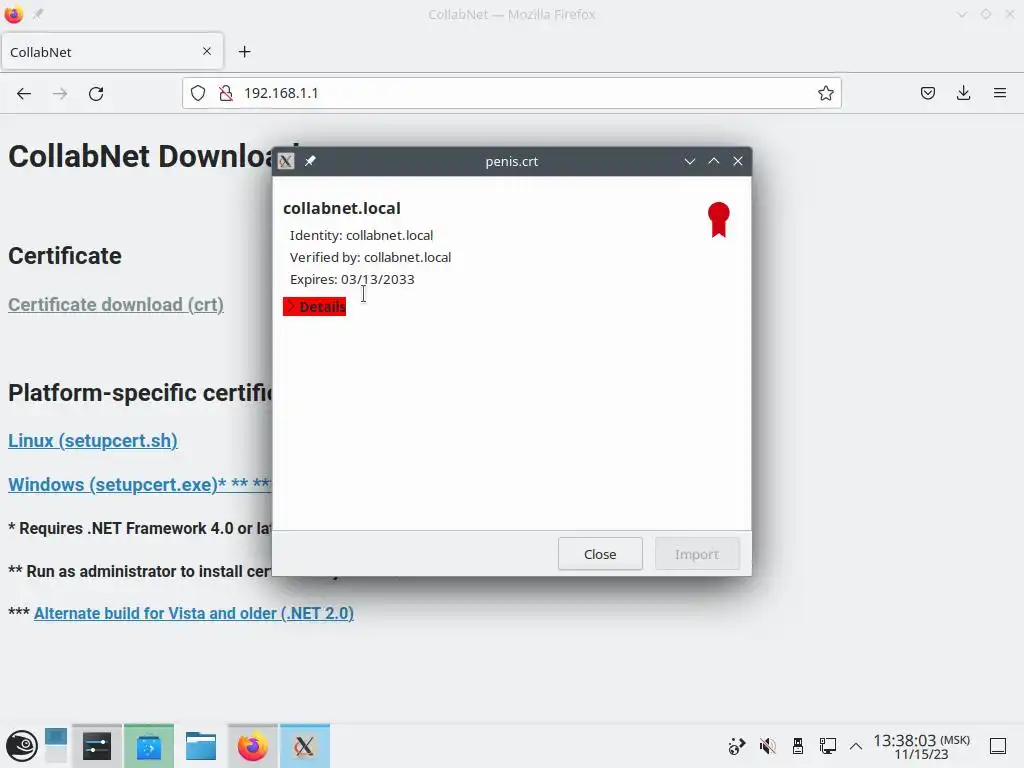Close the CollabNet tab
Viewport: 1024px width, 768px height.
[207, 51]
